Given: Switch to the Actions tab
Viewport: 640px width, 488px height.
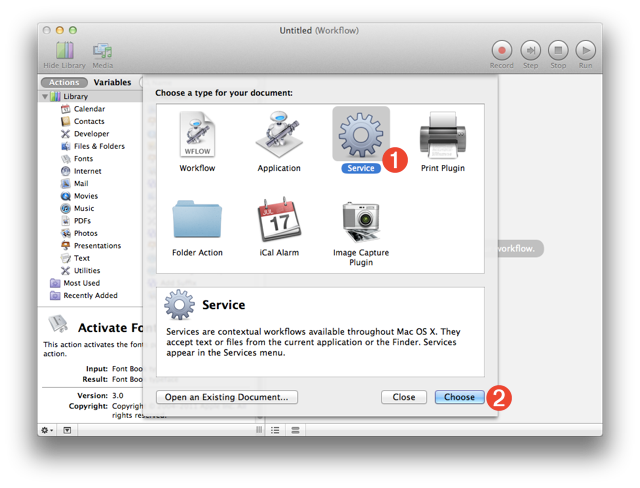Looking at the screenshot, I should [x=64, y=82].
